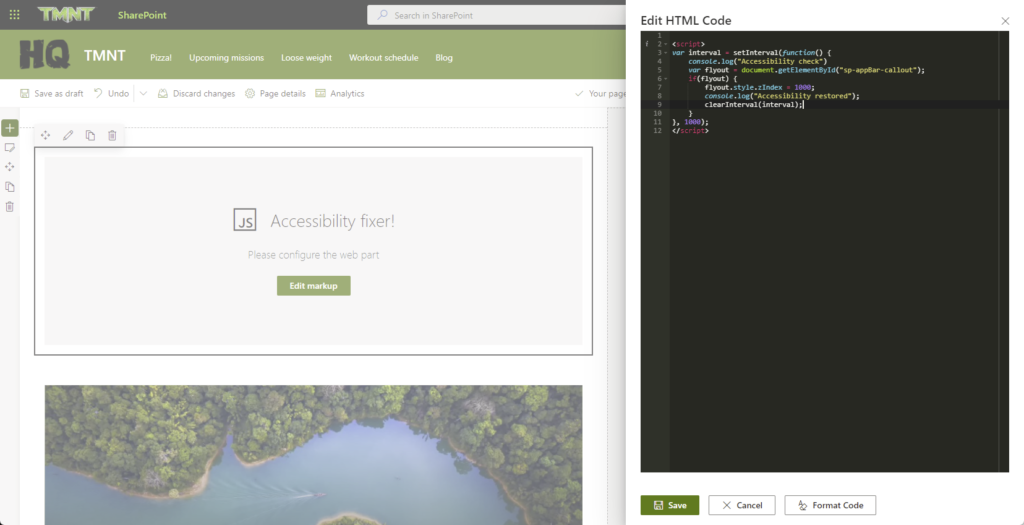The width and height of the screenshot is (1024, 525).
Task: Click the closing script tag line
Action: click(x=690, y=131)
